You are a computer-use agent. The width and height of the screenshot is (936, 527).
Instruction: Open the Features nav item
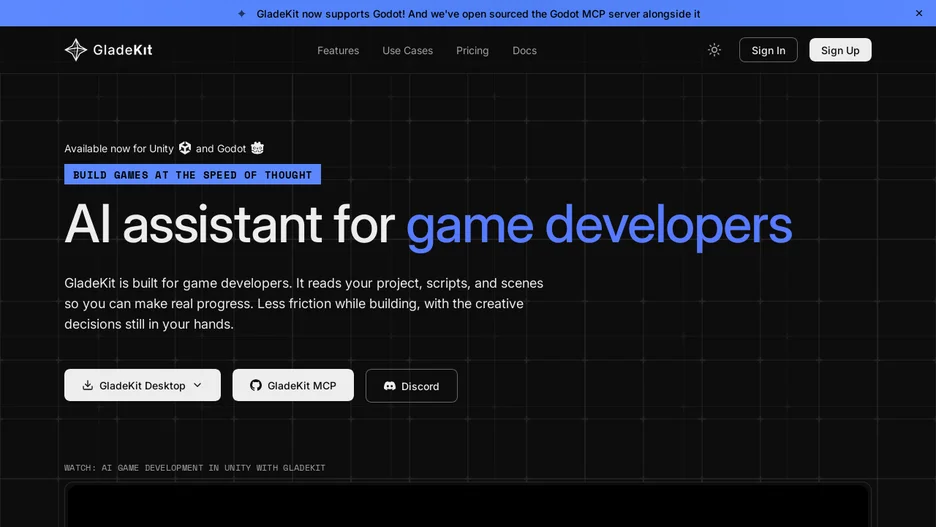[338, 51]
